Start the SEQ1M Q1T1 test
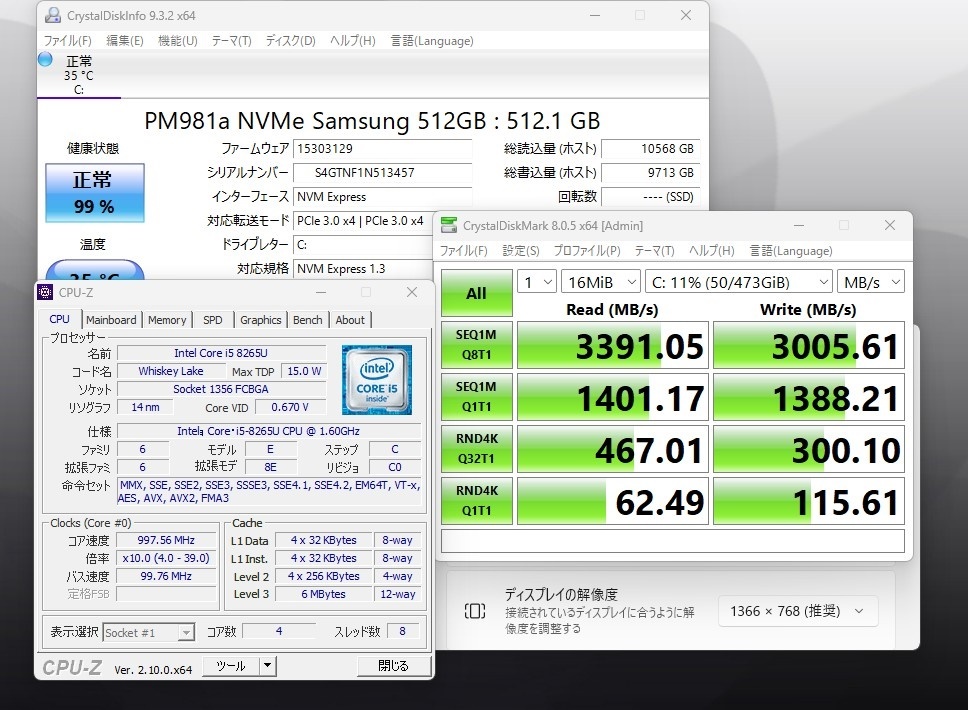968x710 pixels. coord(477,396)
